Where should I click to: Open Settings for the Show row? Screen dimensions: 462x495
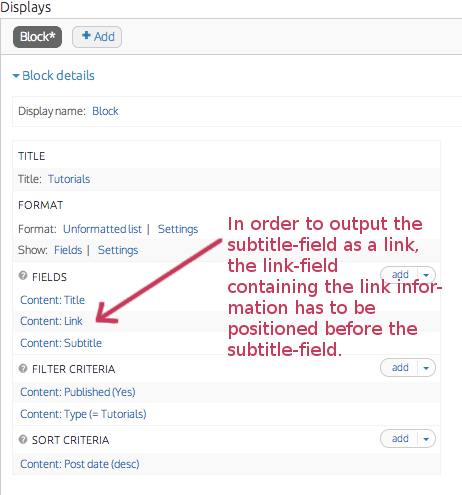coord(118,250)
